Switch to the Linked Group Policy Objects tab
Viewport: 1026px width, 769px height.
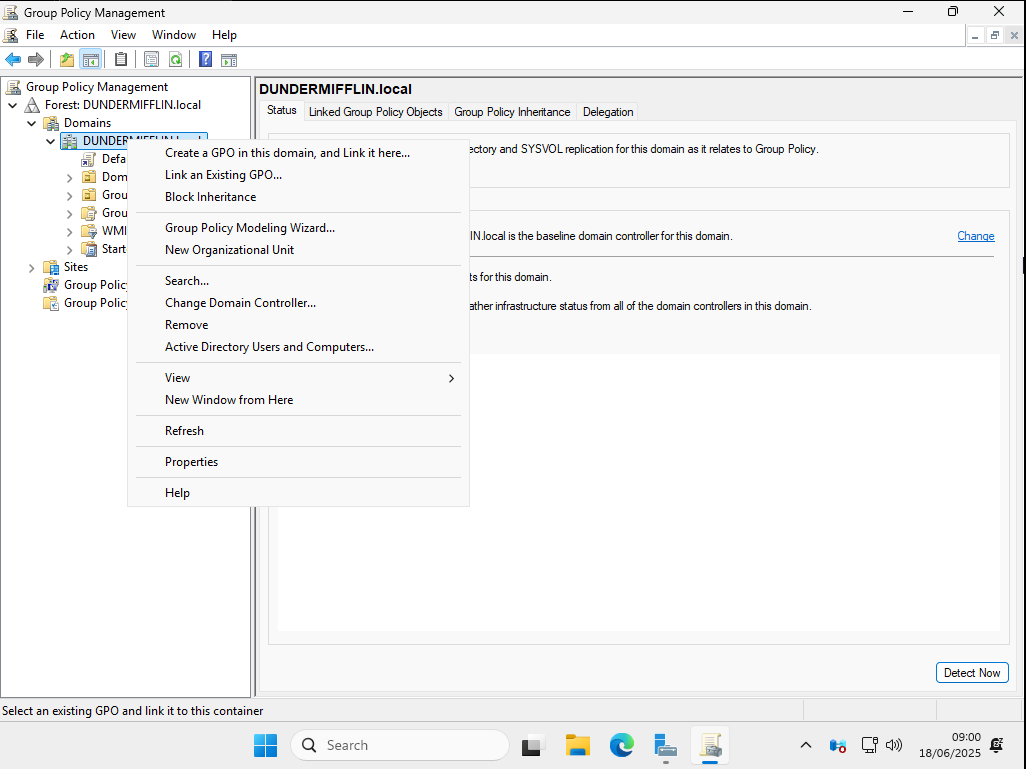376,112
